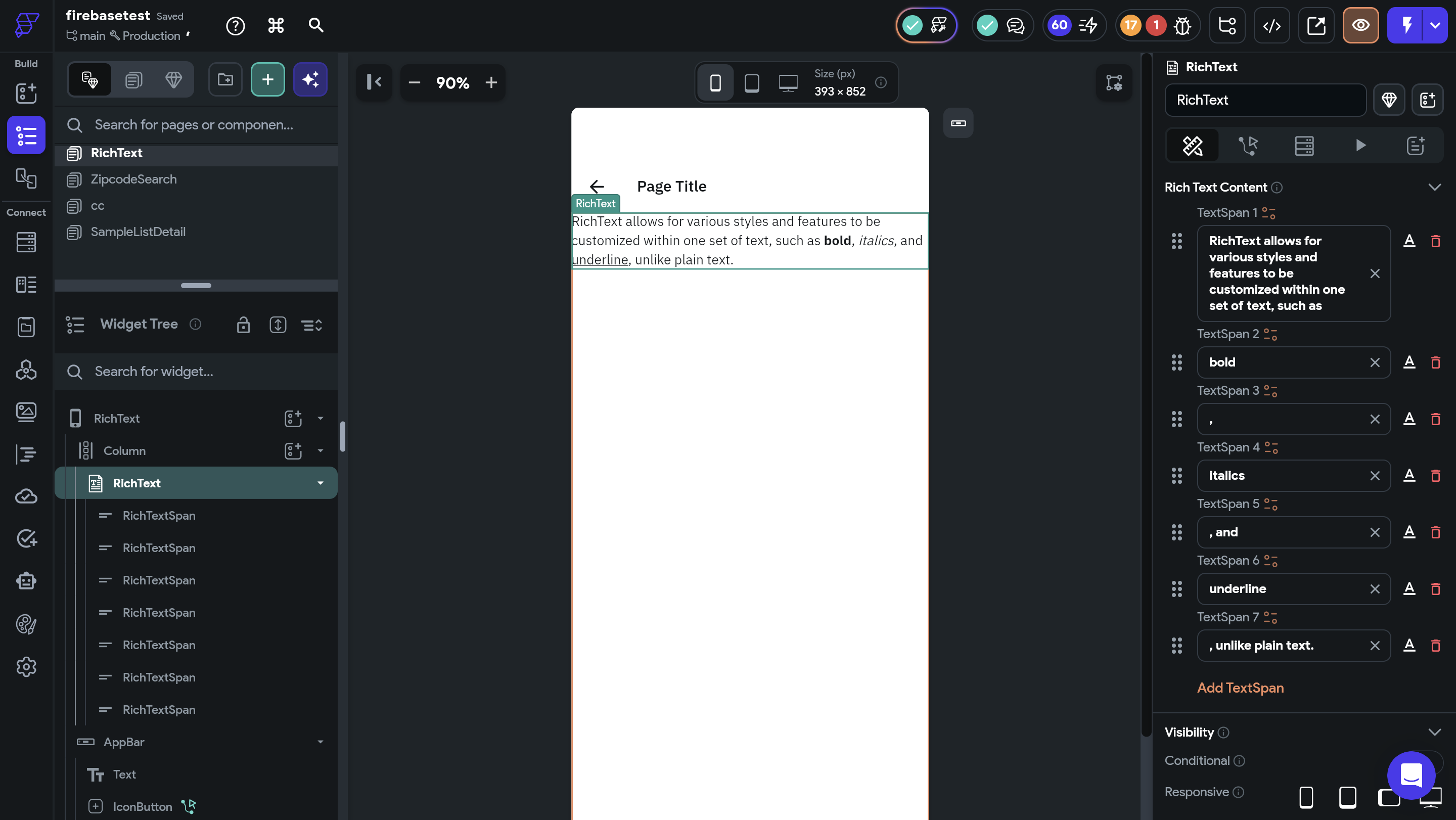Open the developer menu code icon
1456x820 pixels.
pyautogui.click(x=1271, y=25)
